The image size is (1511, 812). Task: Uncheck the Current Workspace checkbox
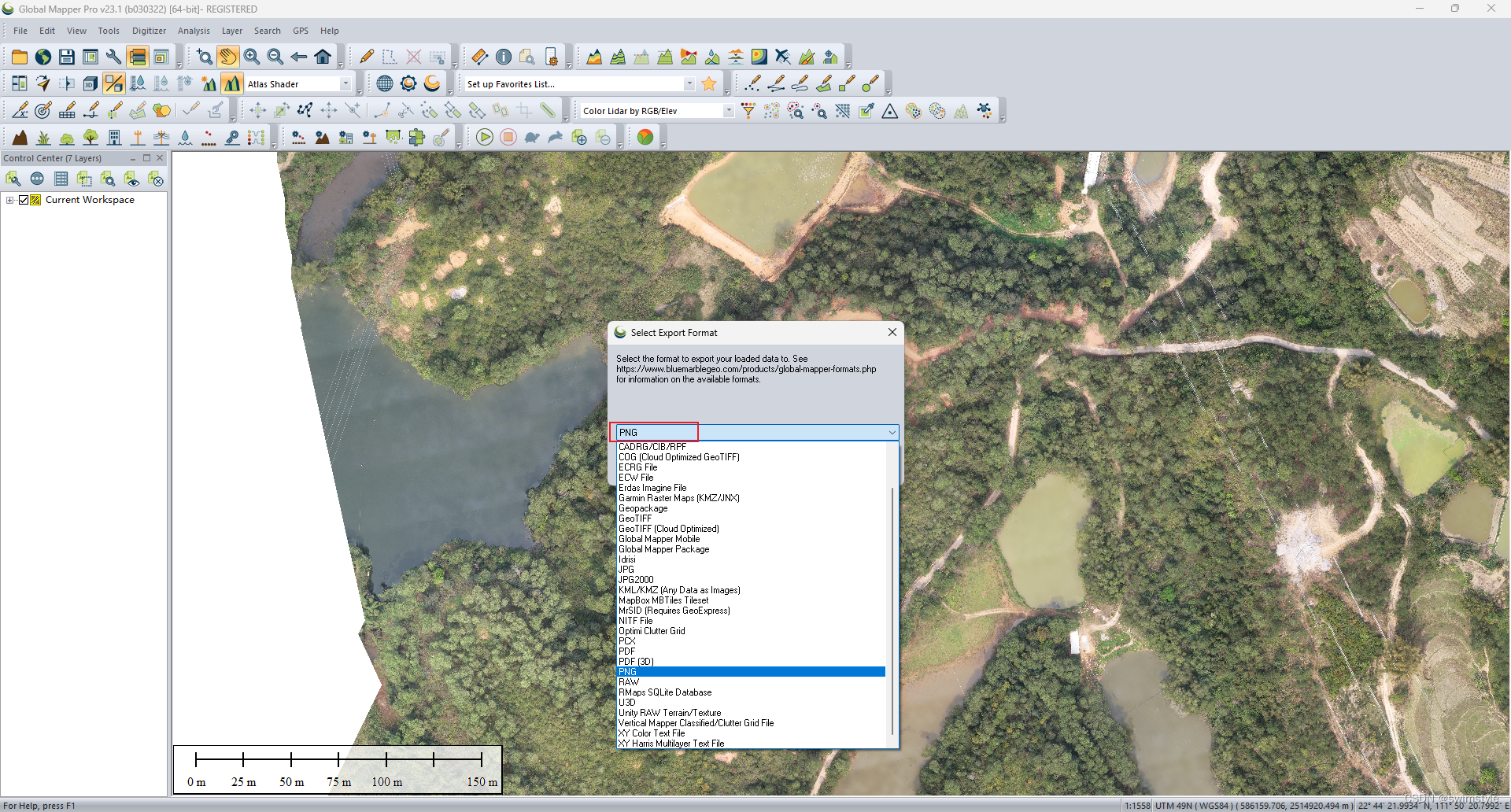[x=24, y=200]
